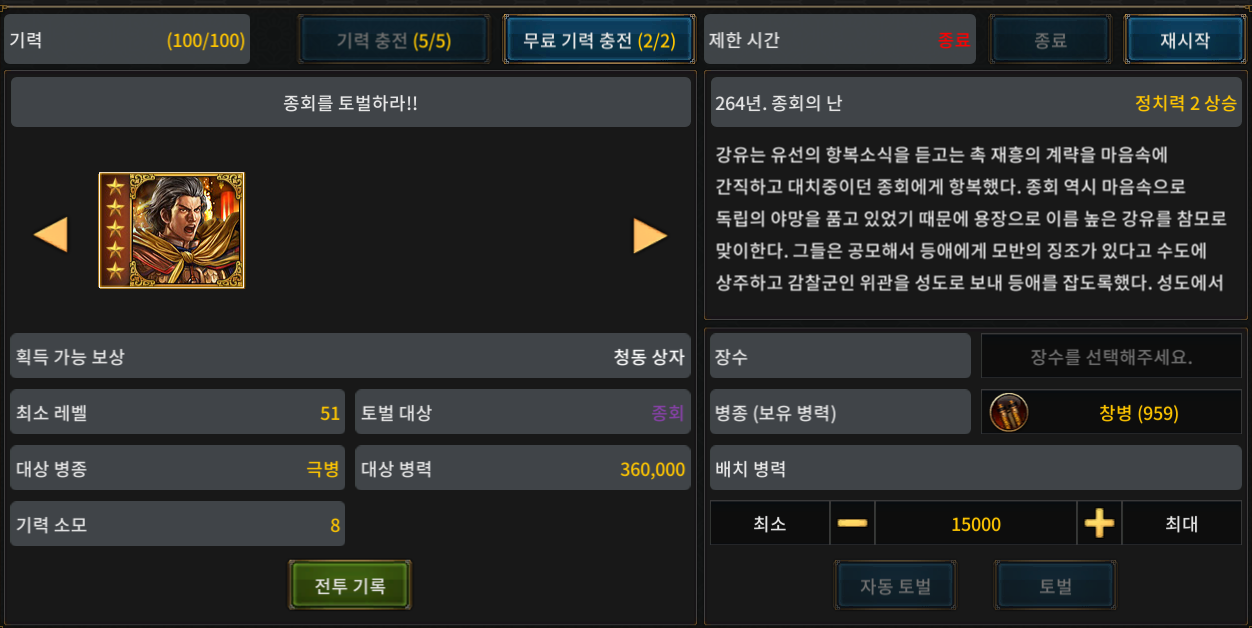Image resolution: width=1252 pixels, height=628 pixels.
Task: Set troops to maximum with 최대
Action: [x=1182, y=523]
